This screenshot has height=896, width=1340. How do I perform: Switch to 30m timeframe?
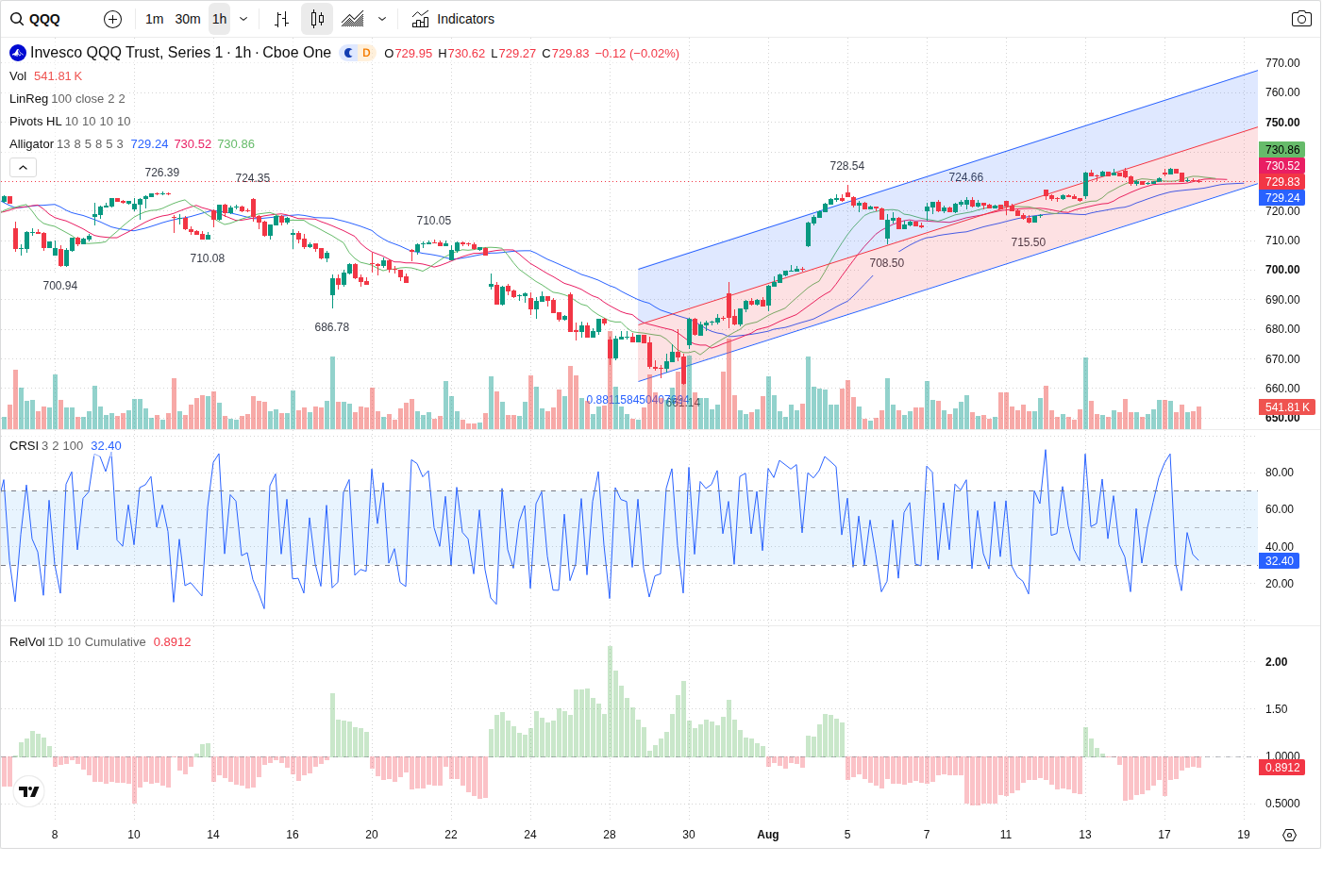(x=188, y=19)
